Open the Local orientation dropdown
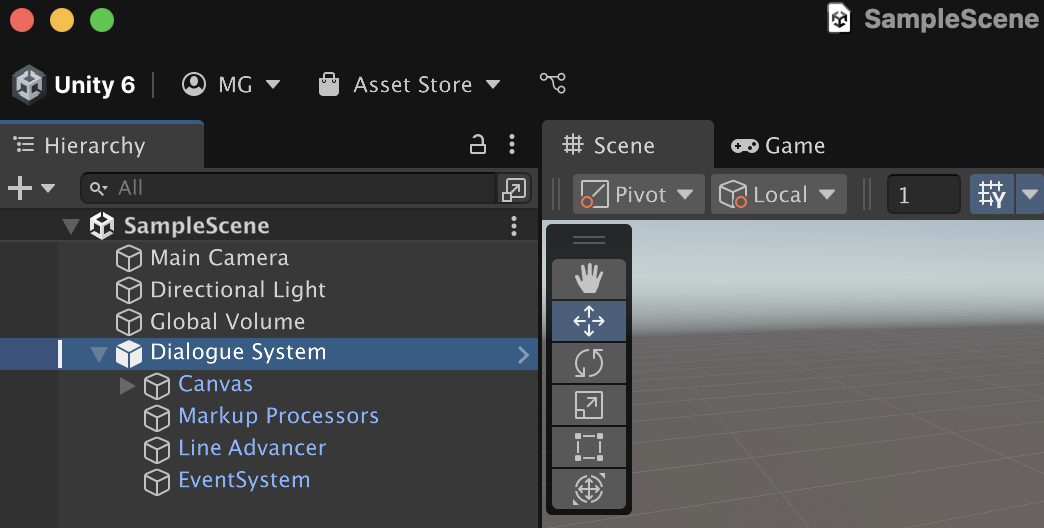The image size is (1044, 528). pos(778,194)
